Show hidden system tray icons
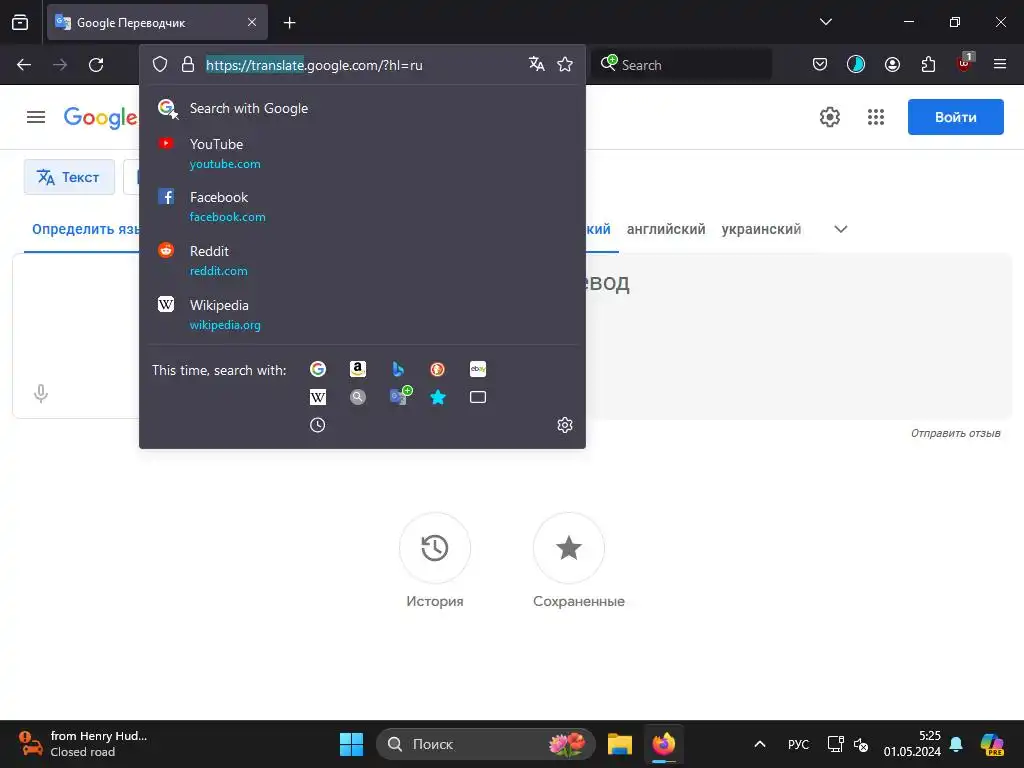 (x=760, y=744)
